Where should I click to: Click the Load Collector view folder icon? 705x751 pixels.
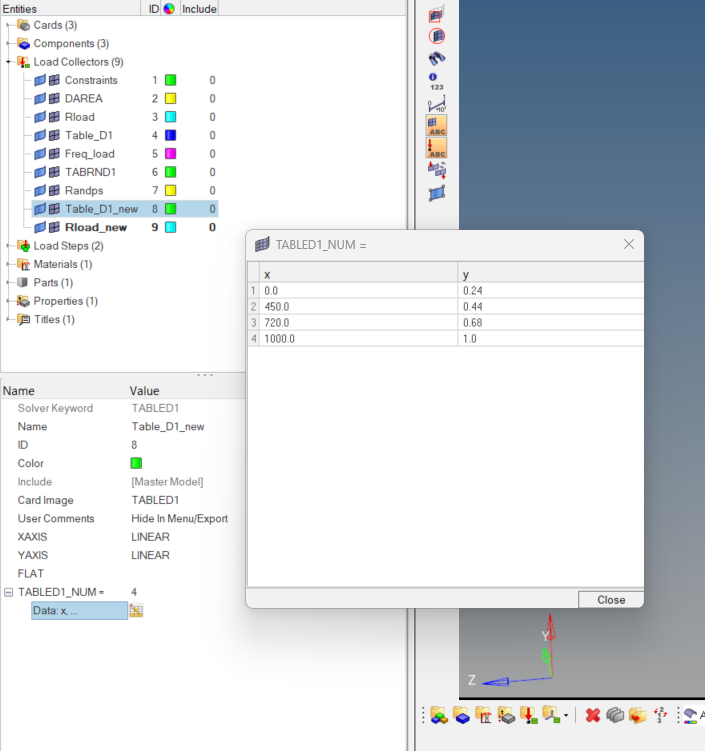pyautogui.click(x=527, y=715)
